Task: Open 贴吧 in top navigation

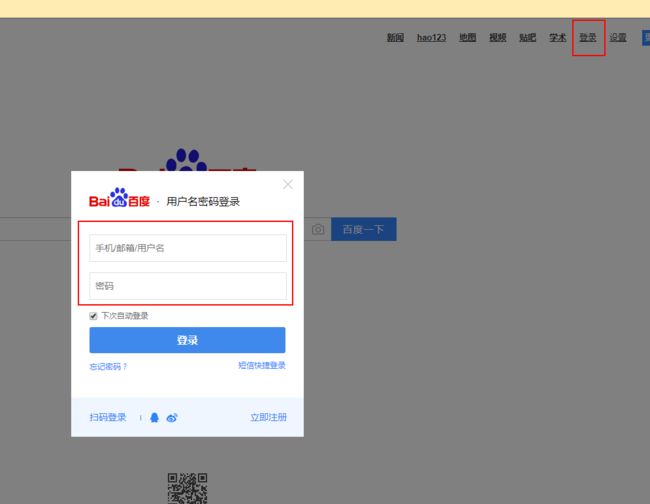Action: pos(528,38)
